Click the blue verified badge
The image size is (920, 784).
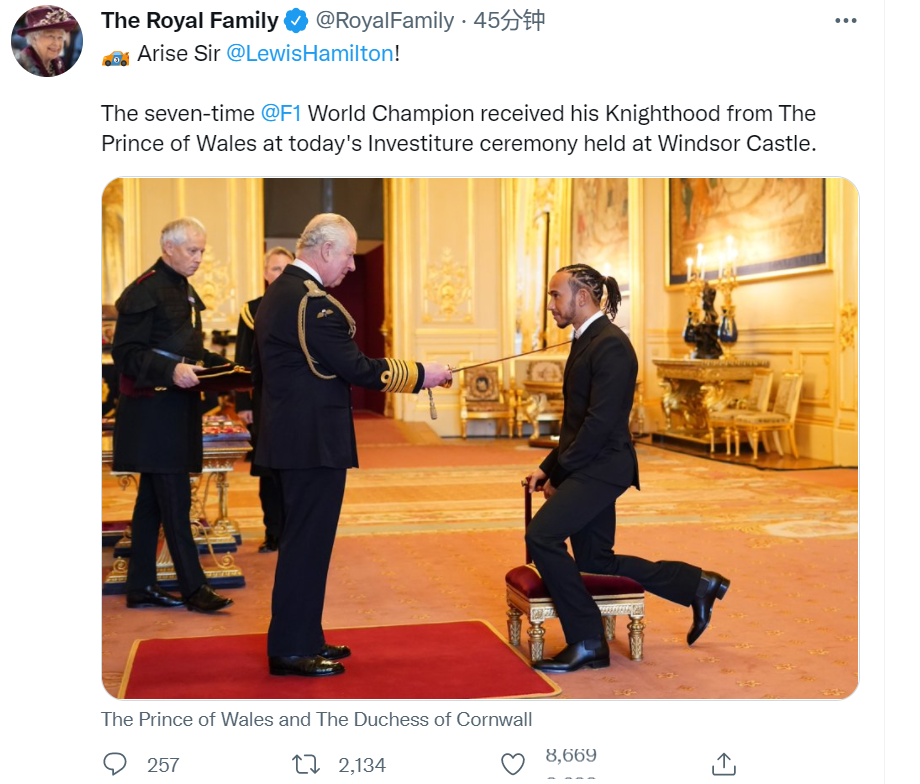[298, 20]
